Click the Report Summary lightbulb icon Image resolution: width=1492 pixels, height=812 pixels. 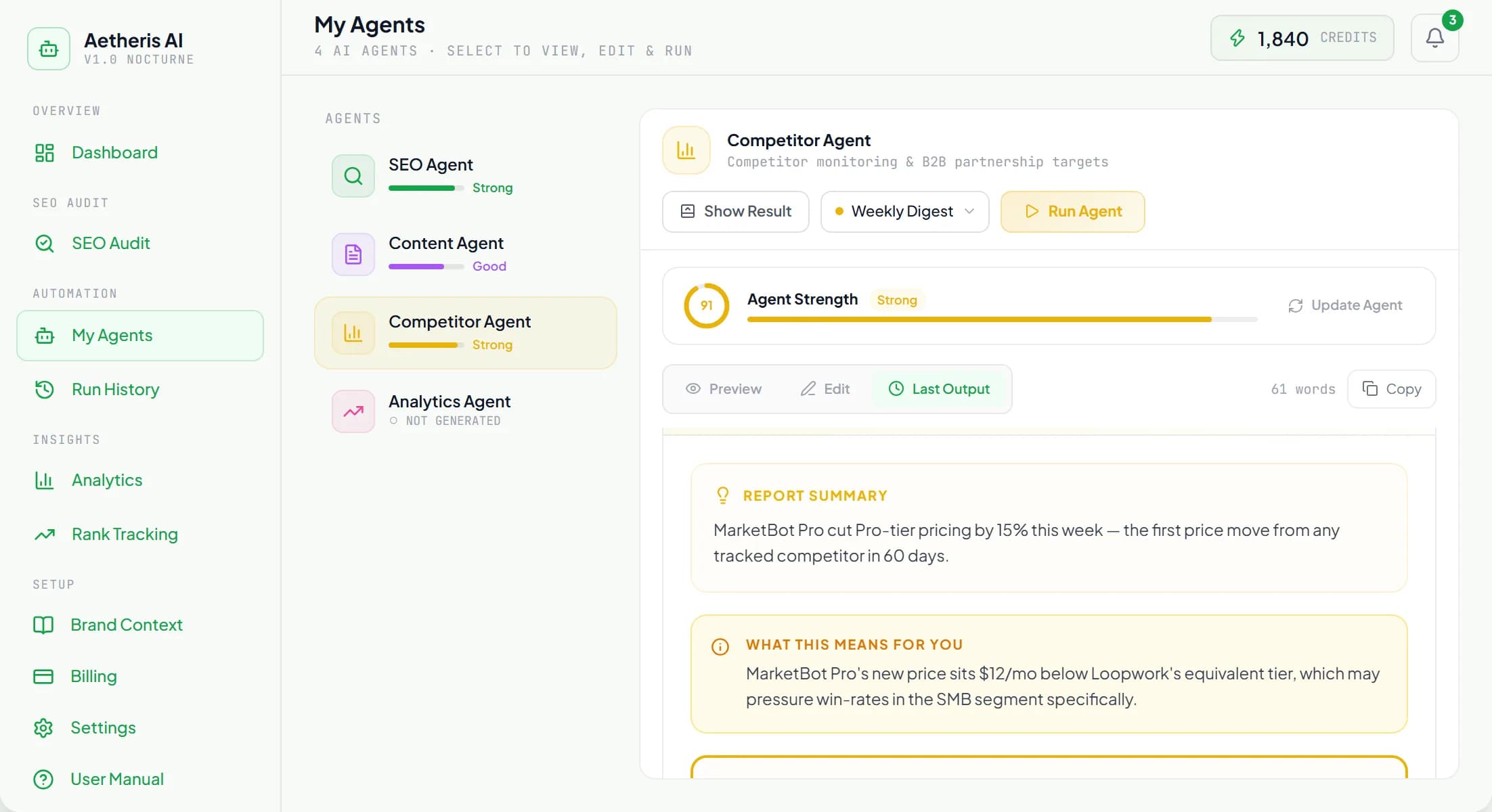point(723,496)
